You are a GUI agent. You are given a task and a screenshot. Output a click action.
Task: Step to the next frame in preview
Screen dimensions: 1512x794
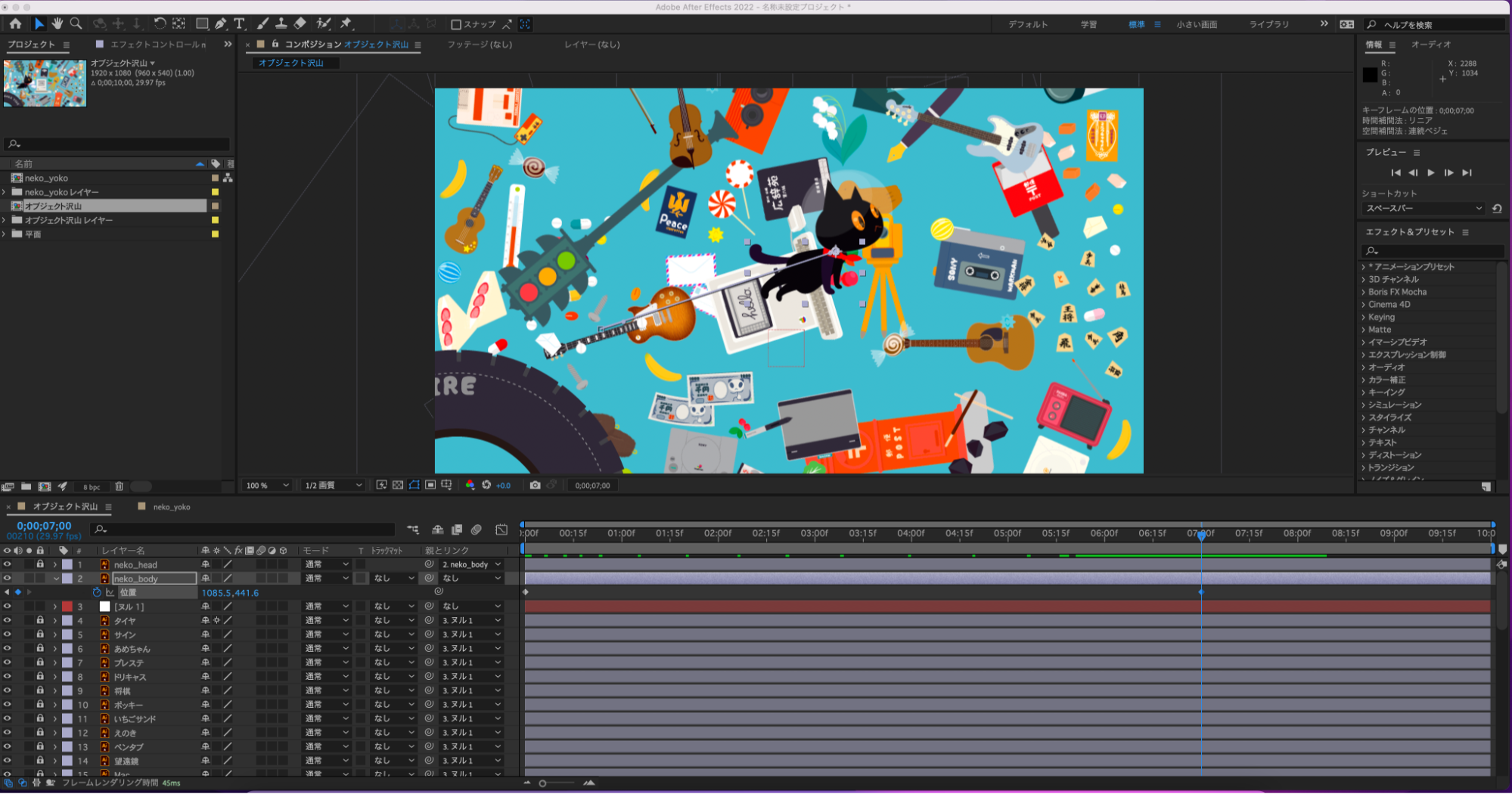tap(1448, 173)
